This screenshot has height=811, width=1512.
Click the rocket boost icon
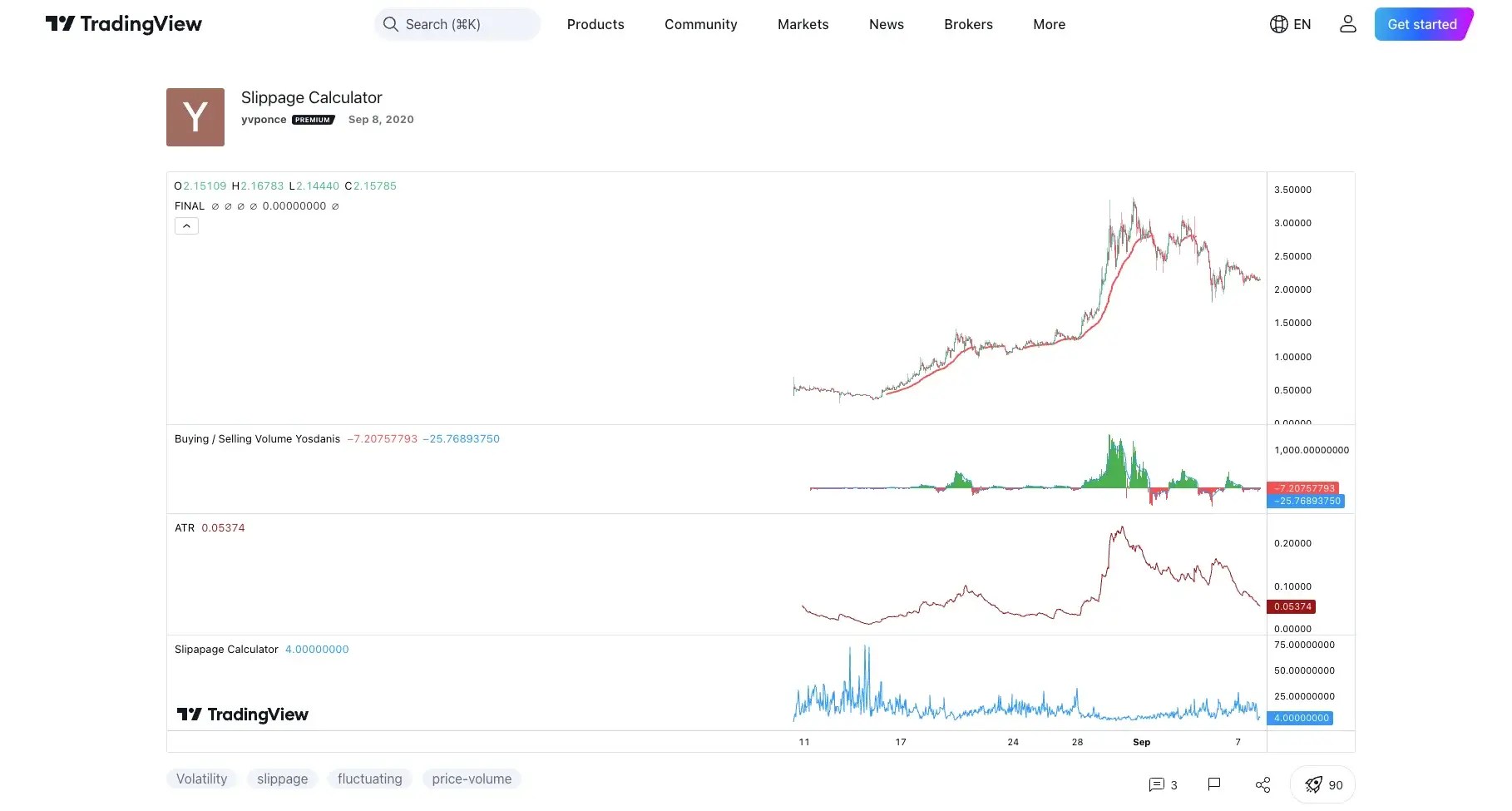tap(1314, 784)
